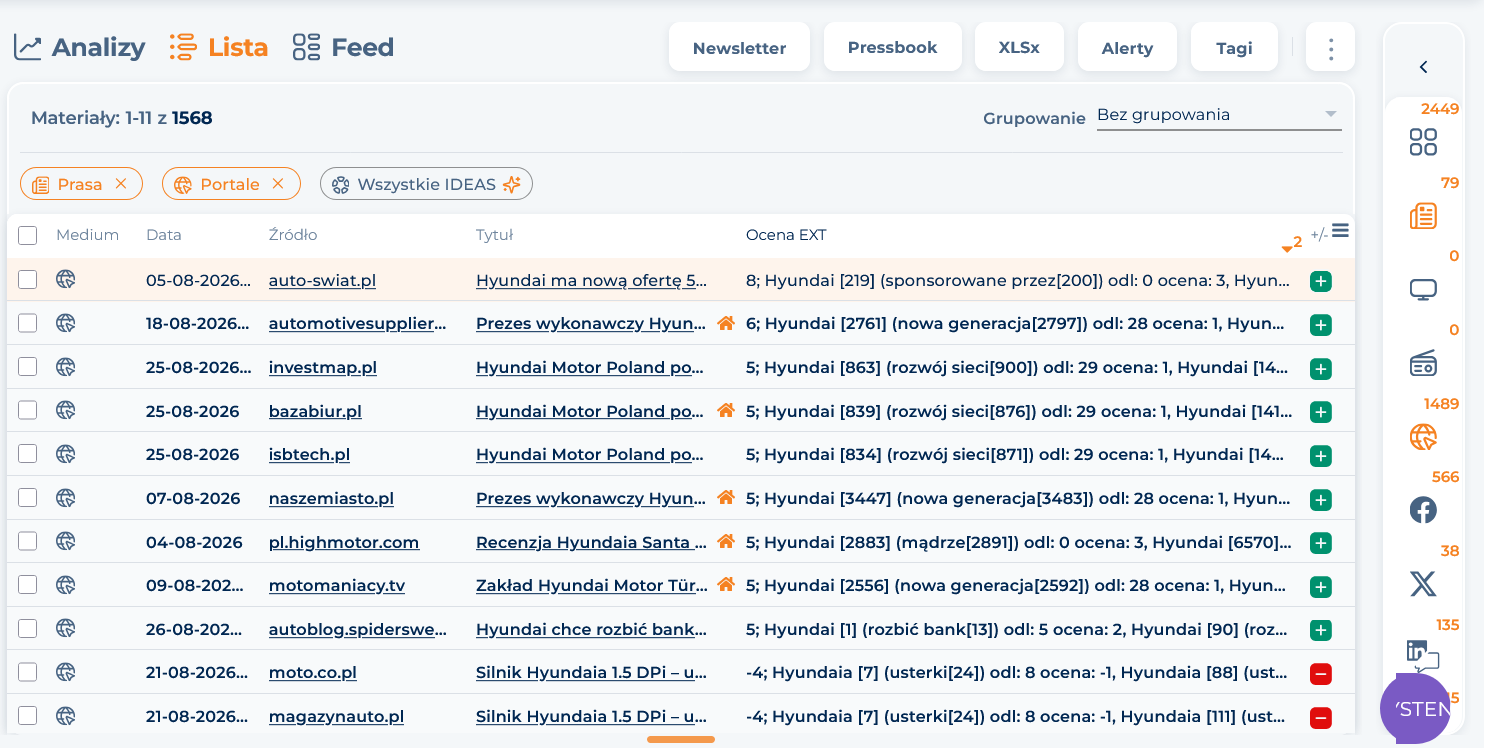Click the home icon in naszemiasto.pl row
The height and width of the screenshot is (748, 1485).
pyautogui.click(x=726, y=497)
